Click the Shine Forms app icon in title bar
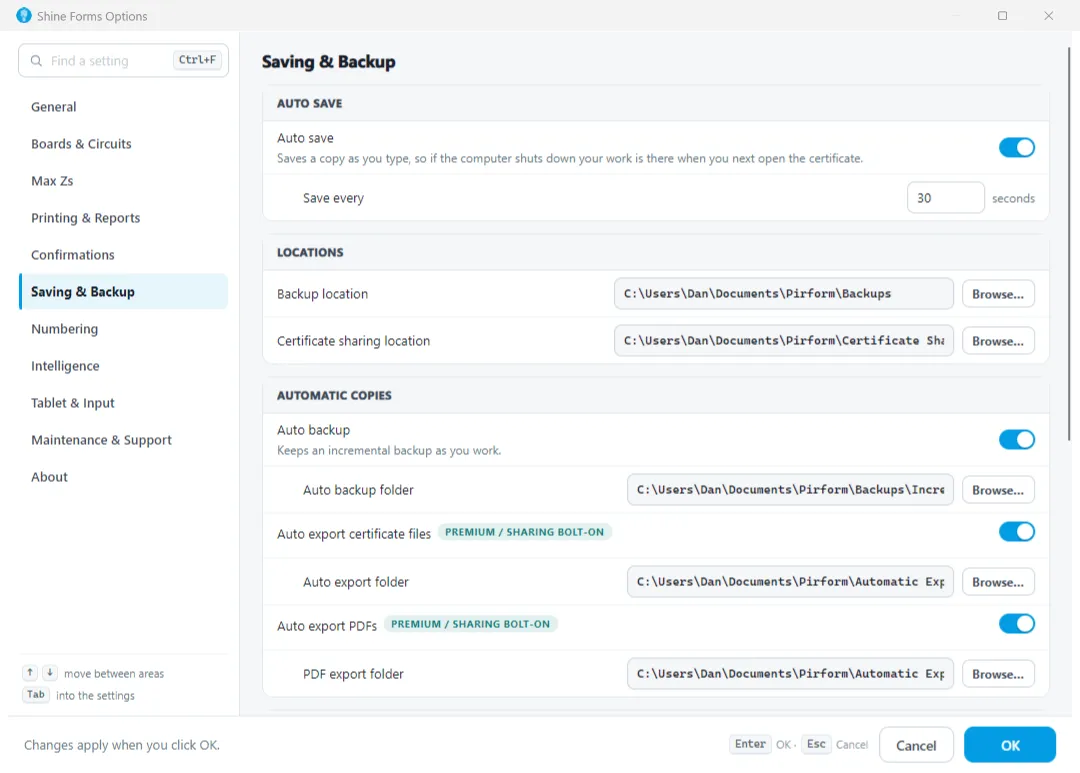The height and width of the screenshot is (773, 1080). (23, 15)
